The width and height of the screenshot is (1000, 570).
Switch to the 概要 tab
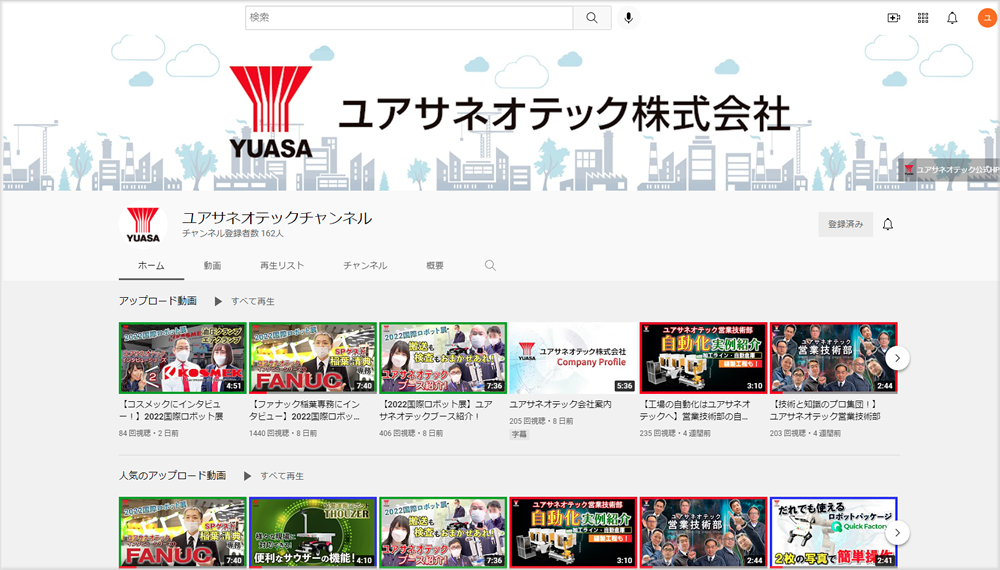435,265
